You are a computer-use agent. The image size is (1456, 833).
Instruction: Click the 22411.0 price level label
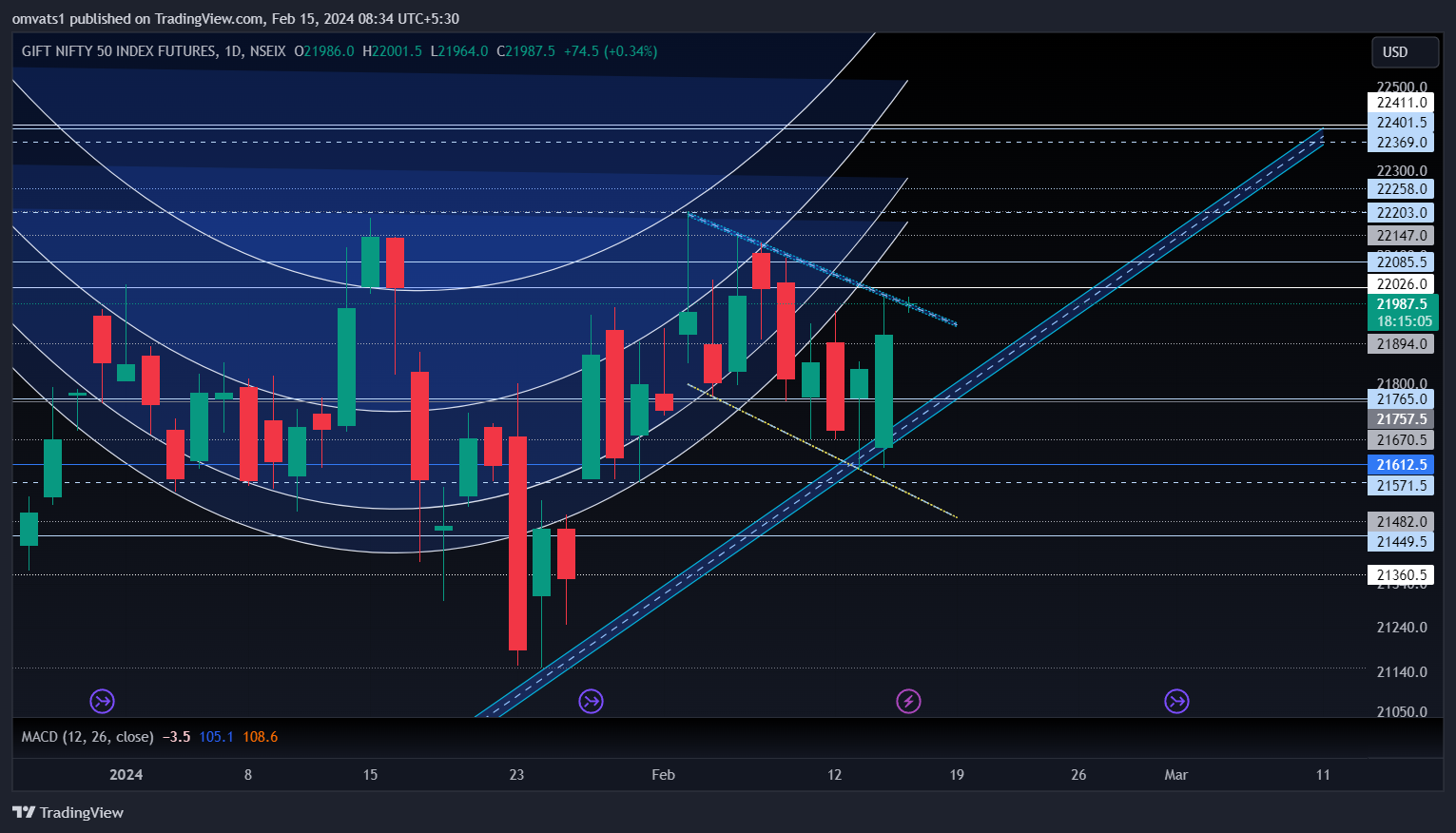[x=1402, y=103]
